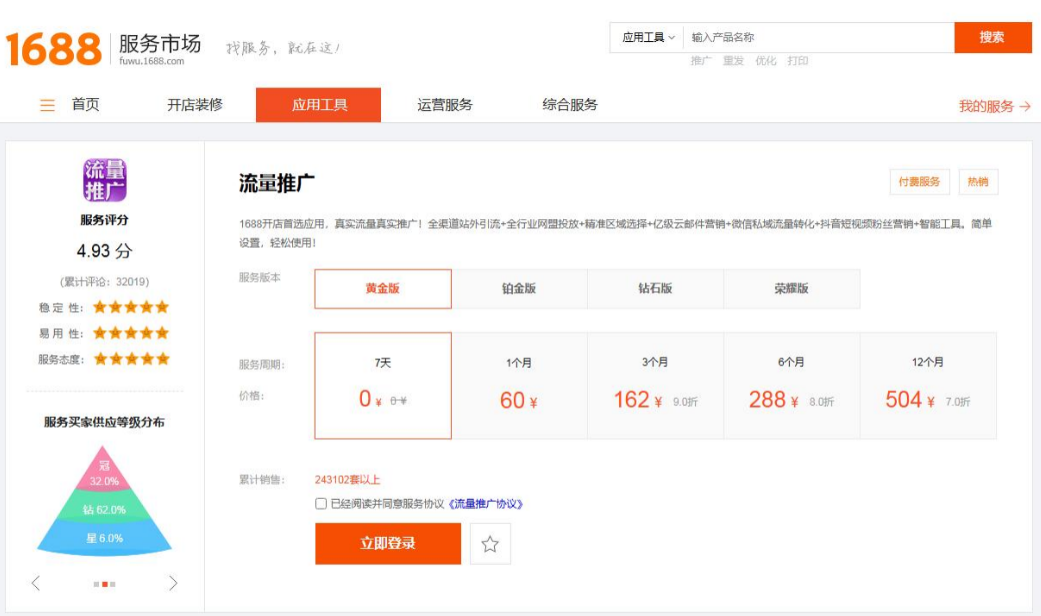Open the 运营服务 nav tab
This screenshot has width=1041, height=616.
445,104
